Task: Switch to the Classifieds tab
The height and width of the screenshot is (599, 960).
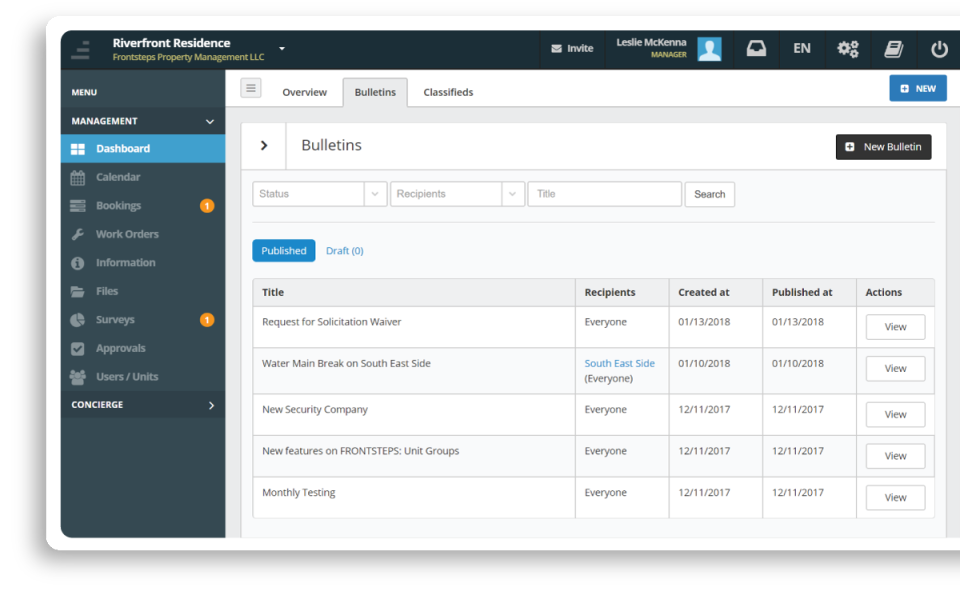Action: [448, 92]
